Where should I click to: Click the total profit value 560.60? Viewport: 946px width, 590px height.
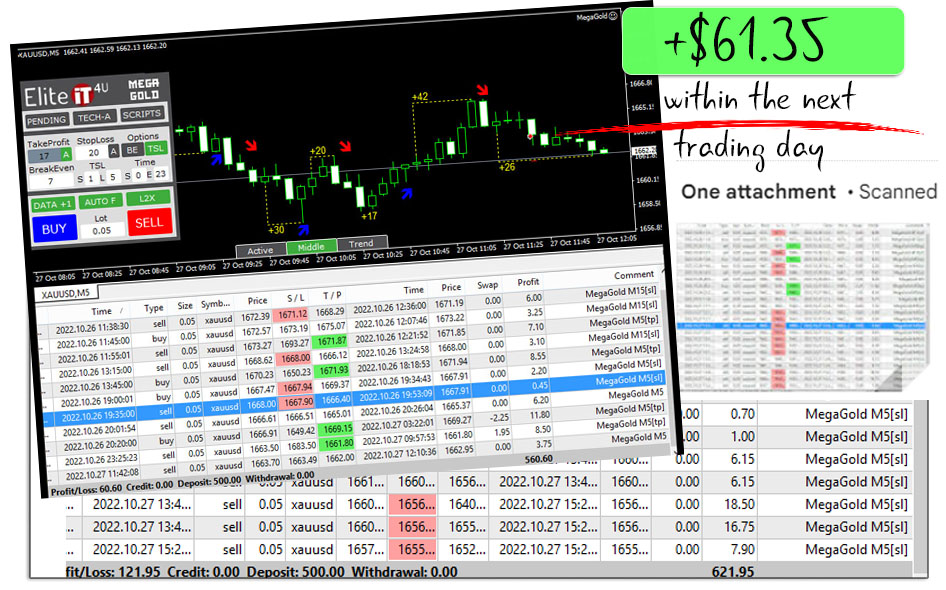pyautogui.click(x=538, y=458)
